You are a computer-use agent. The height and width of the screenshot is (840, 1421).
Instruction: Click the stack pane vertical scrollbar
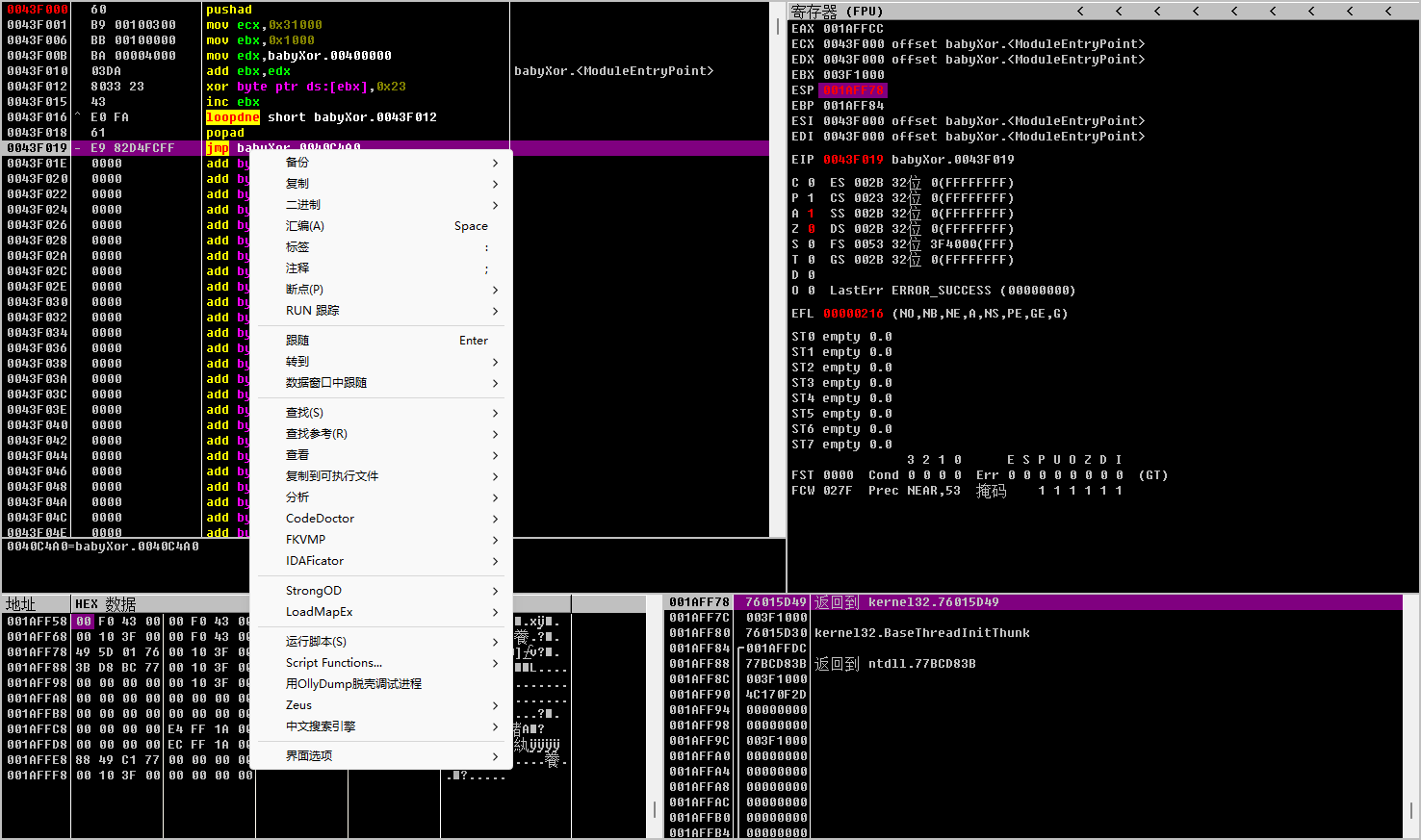pos(1412,717)
